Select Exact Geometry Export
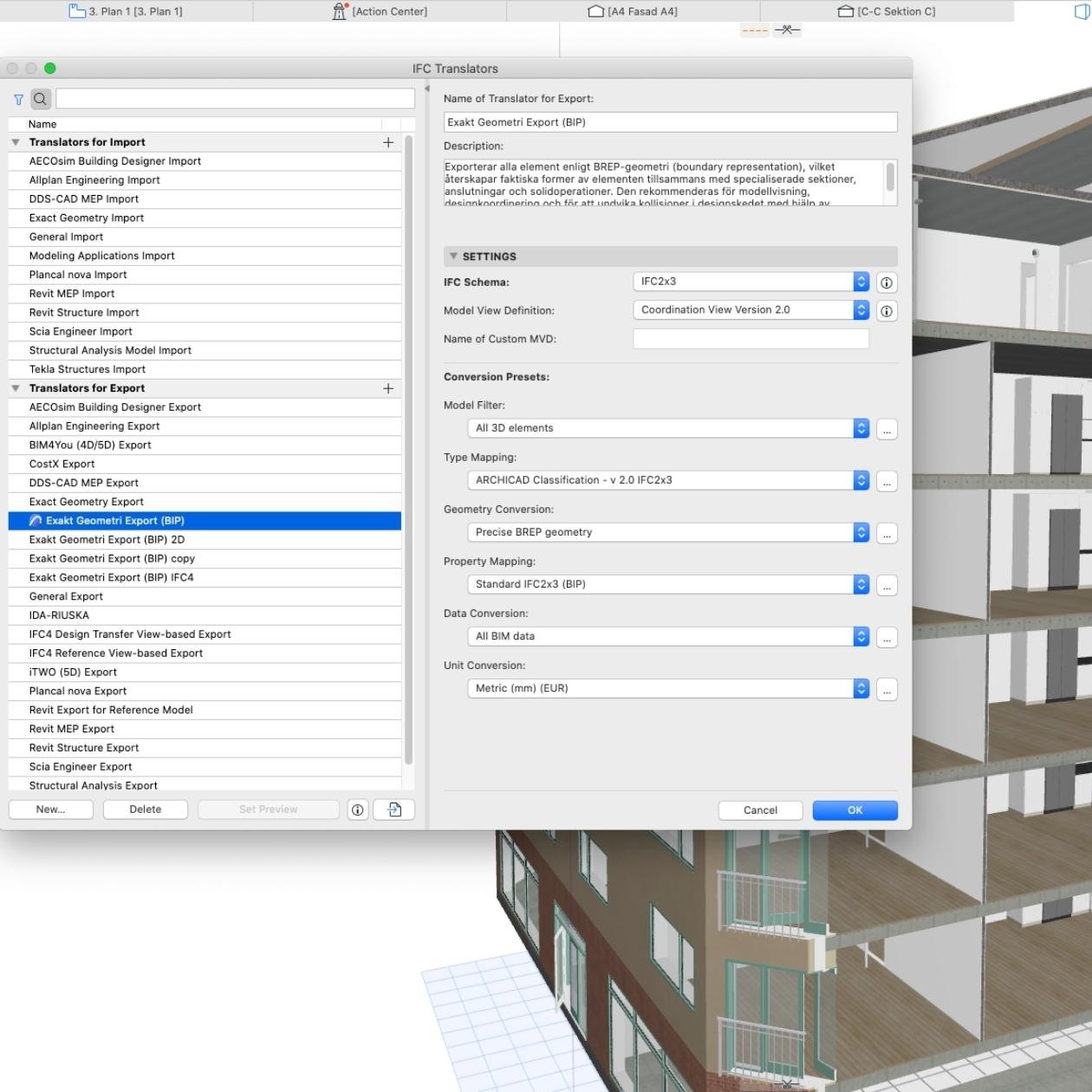 point(205,502)
